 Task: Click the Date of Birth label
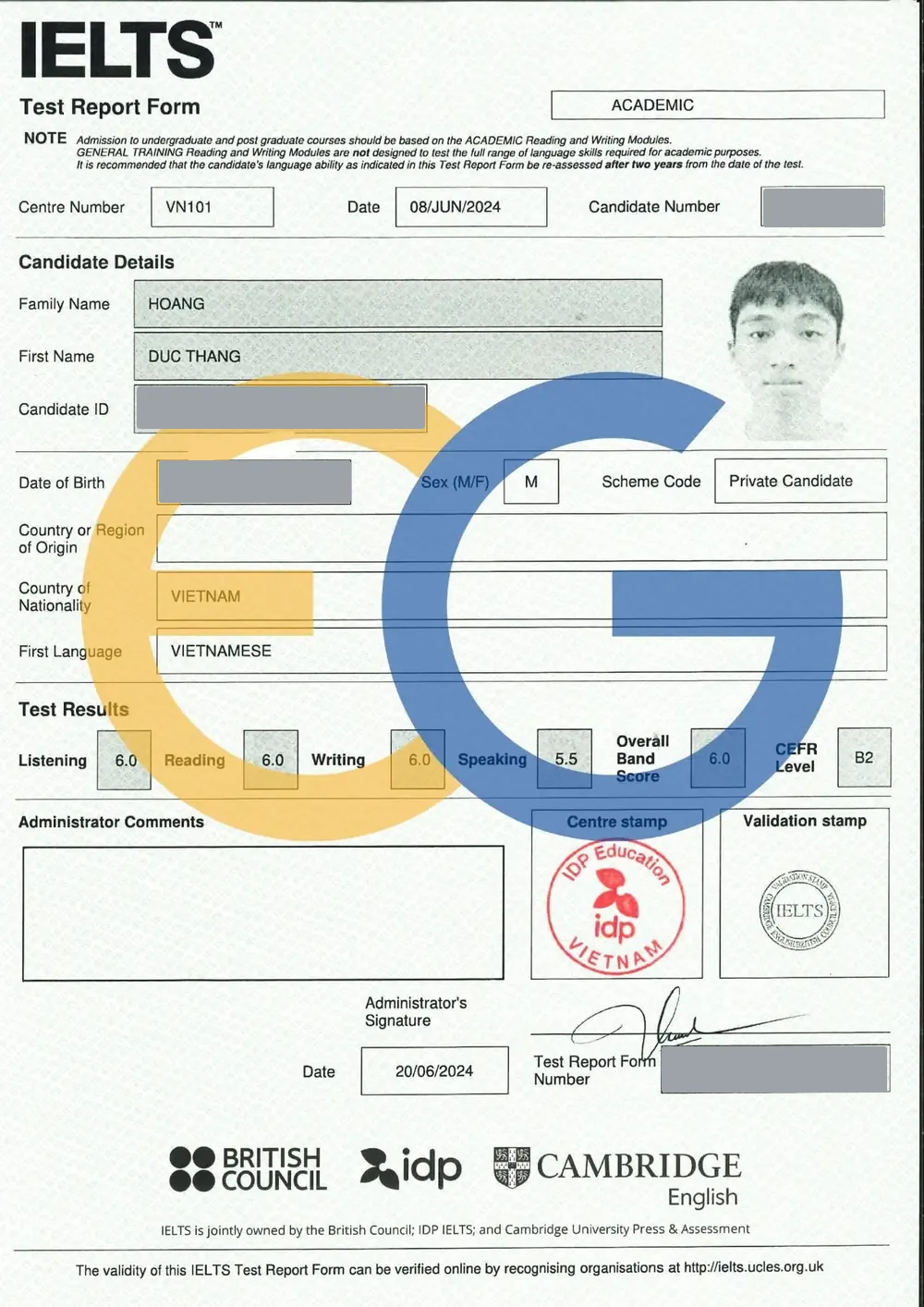pyautogui.click(x=62, y=482)
